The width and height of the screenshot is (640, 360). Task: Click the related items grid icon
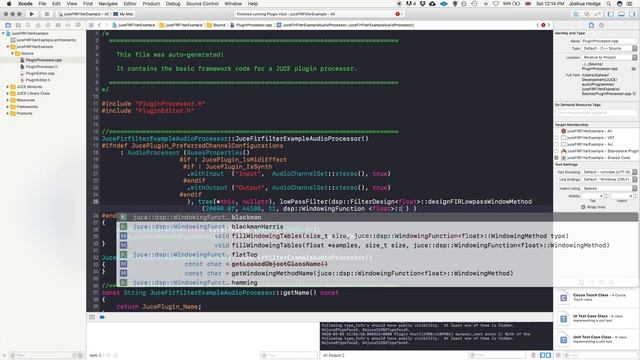tap(91, 25)
